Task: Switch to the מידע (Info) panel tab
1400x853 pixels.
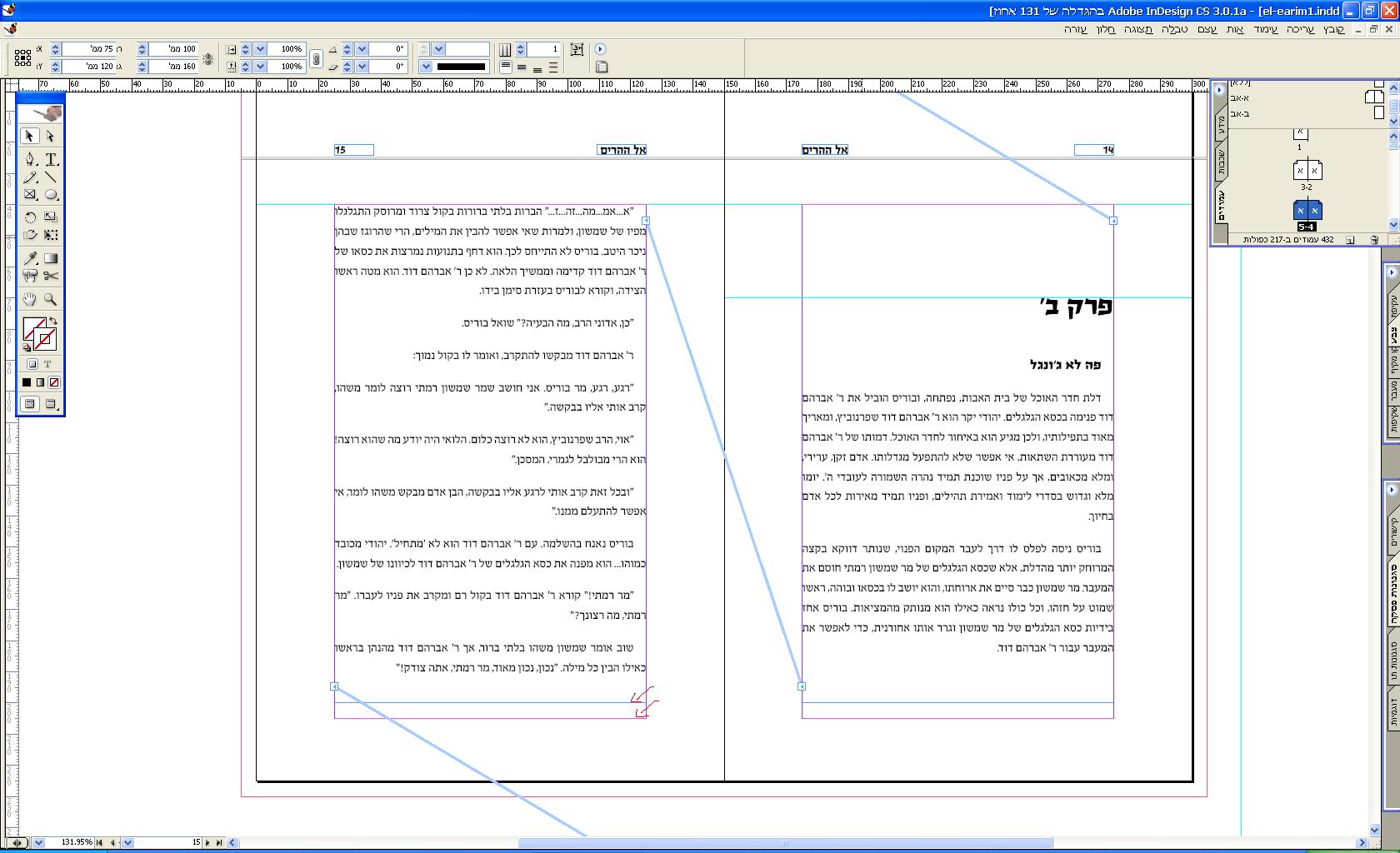Action: click(1221, 123)
